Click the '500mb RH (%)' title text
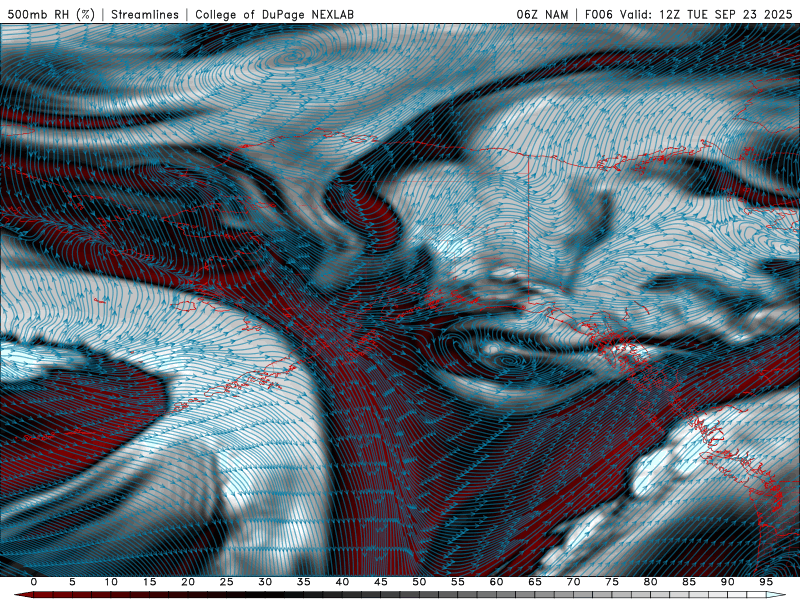 [51, 14]
